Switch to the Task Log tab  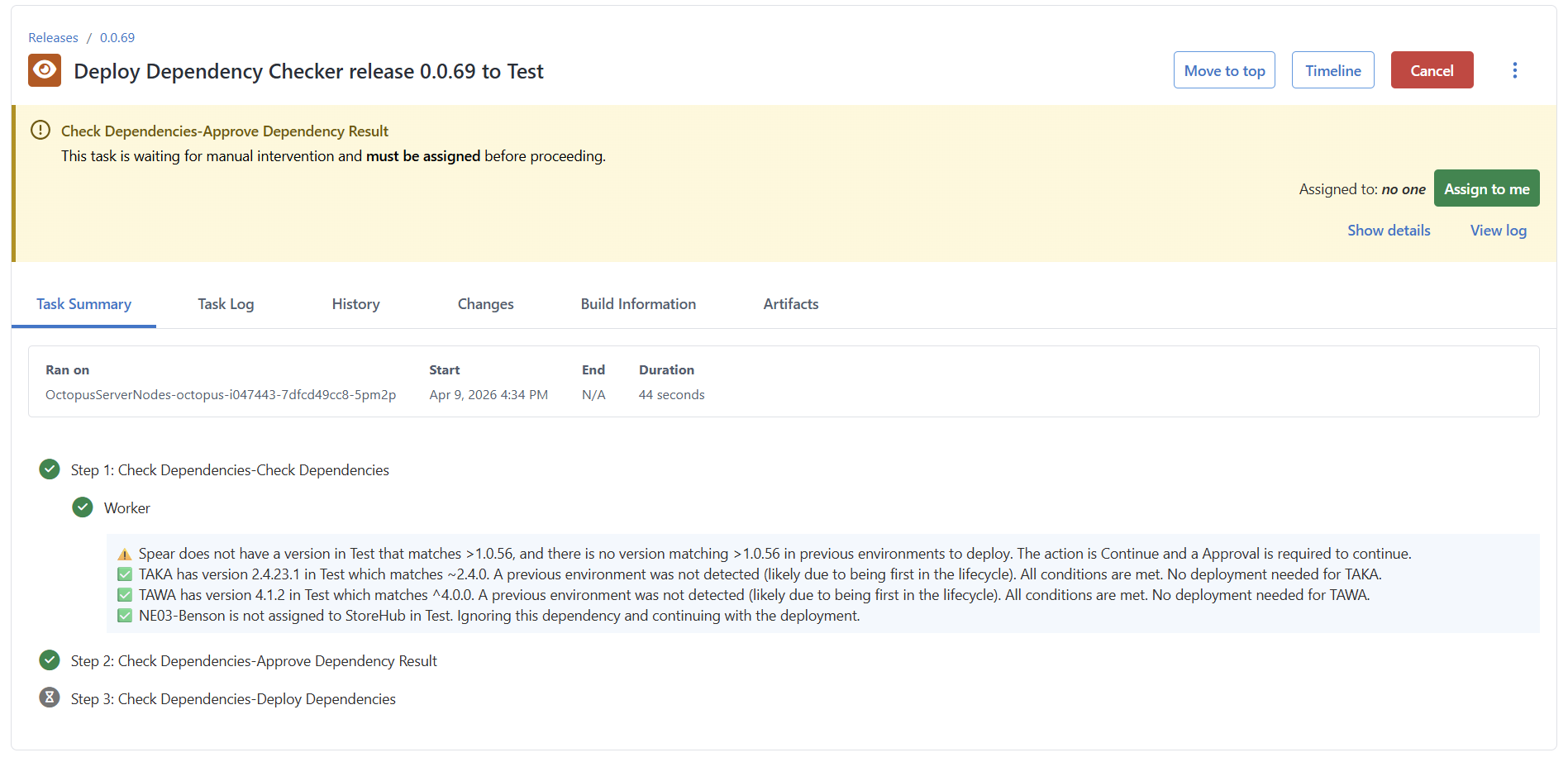[225, 303]
